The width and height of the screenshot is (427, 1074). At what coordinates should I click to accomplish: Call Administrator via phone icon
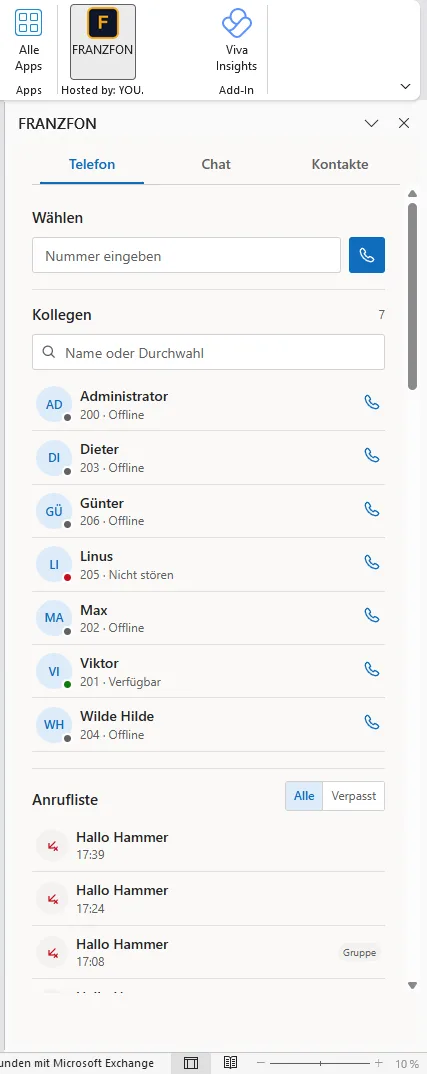coord(371,403)
